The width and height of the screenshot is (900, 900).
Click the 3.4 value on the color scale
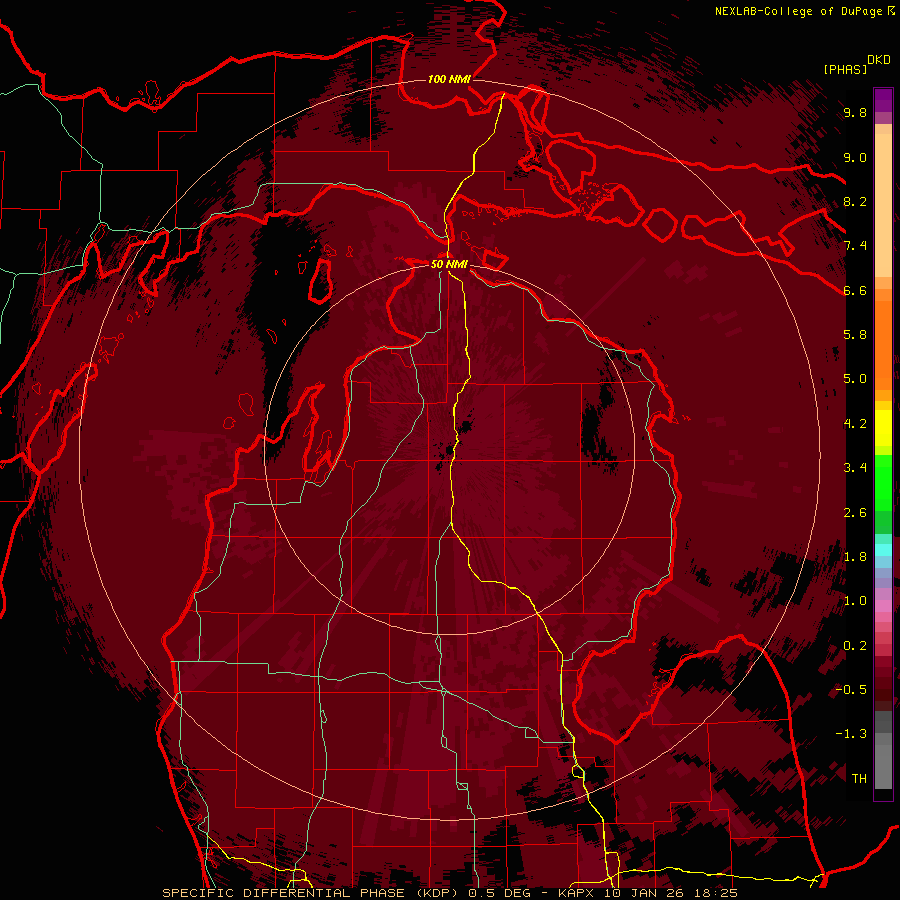[855, 468]
